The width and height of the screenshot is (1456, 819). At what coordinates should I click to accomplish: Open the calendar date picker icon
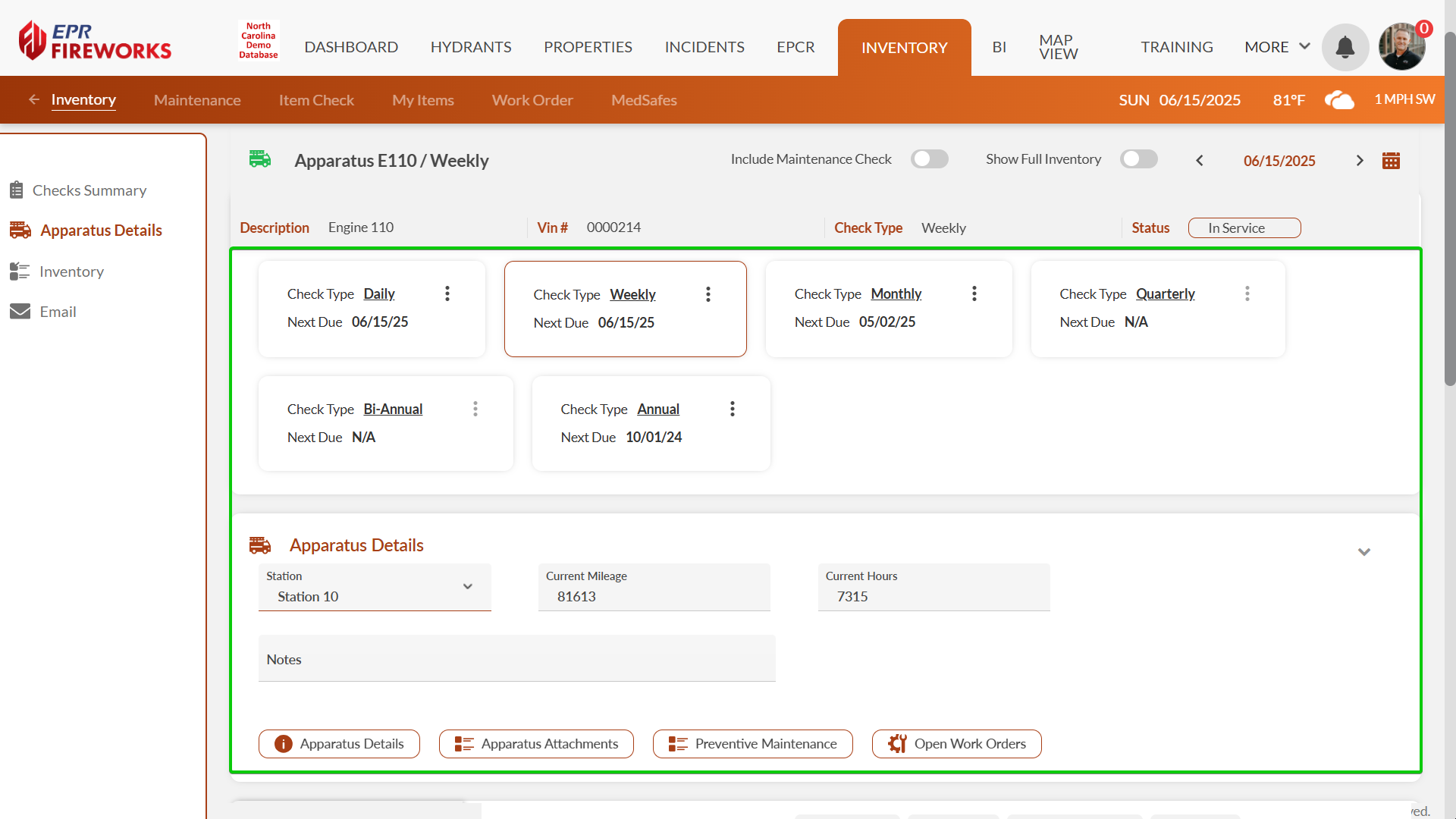pos(1391,161)
